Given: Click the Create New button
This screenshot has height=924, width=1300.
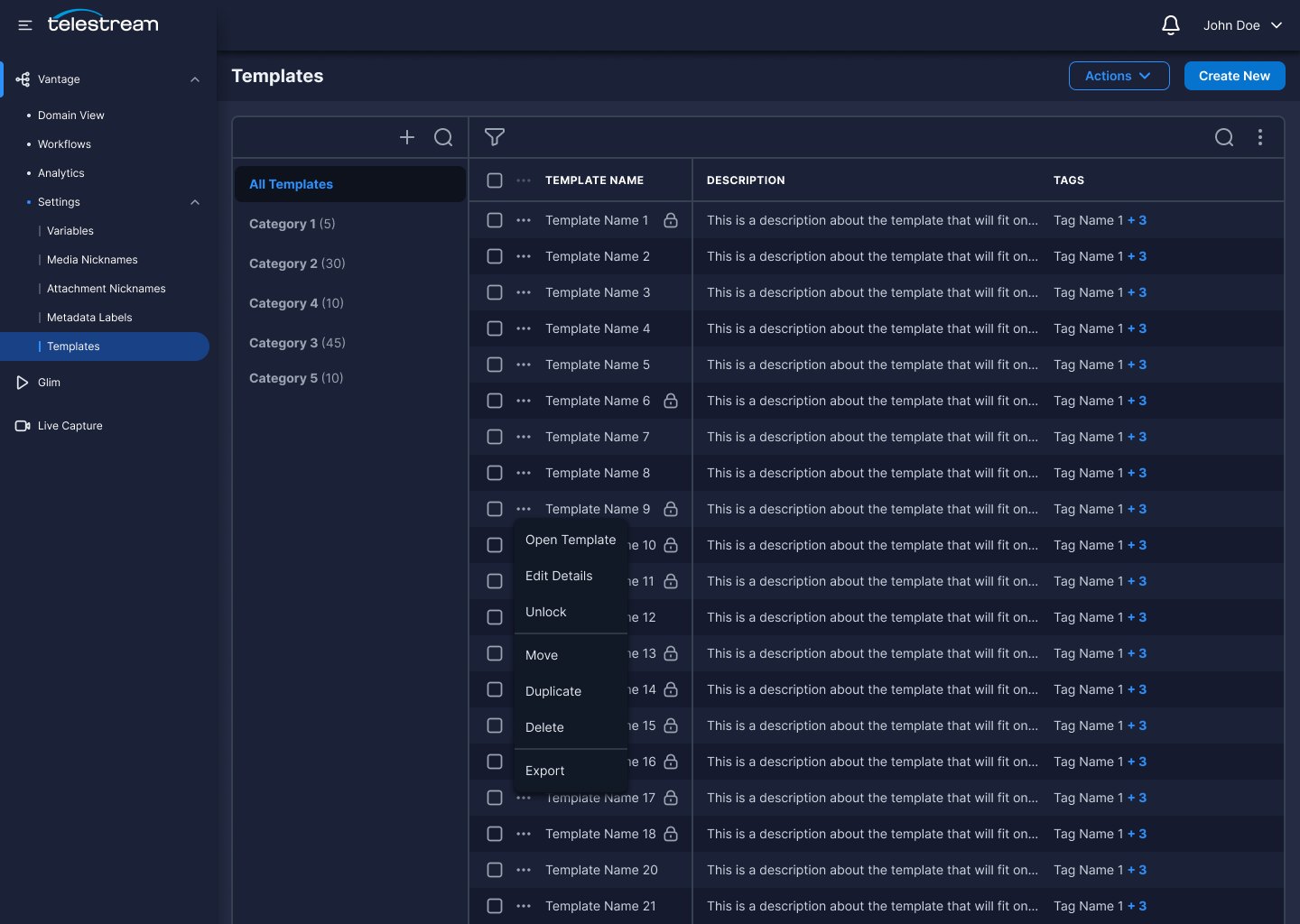Looking at the screenshot, I should click(x=1235, y=76).
